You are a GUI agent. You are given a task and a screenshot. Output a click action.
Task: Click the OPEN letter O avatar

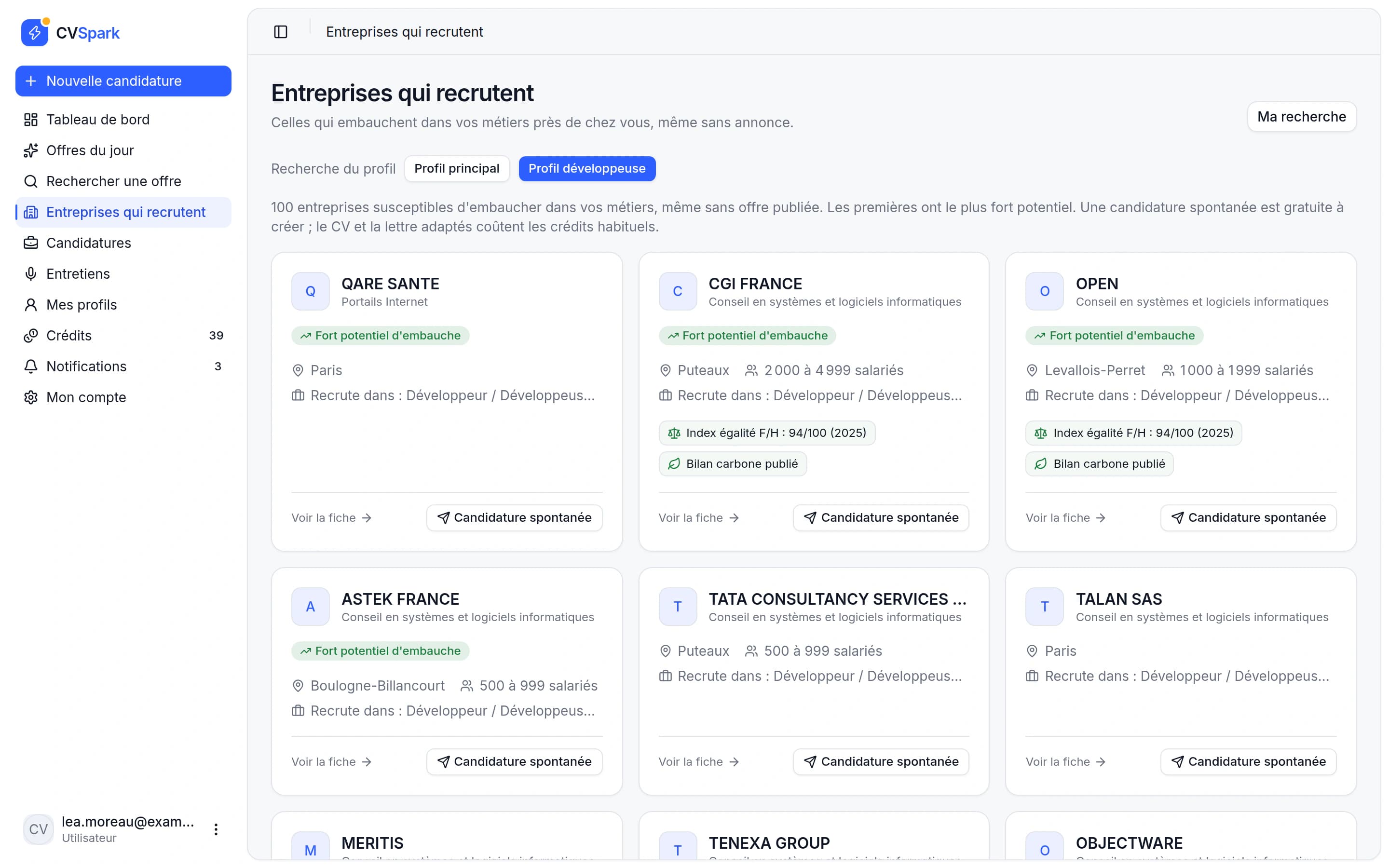1045,291
